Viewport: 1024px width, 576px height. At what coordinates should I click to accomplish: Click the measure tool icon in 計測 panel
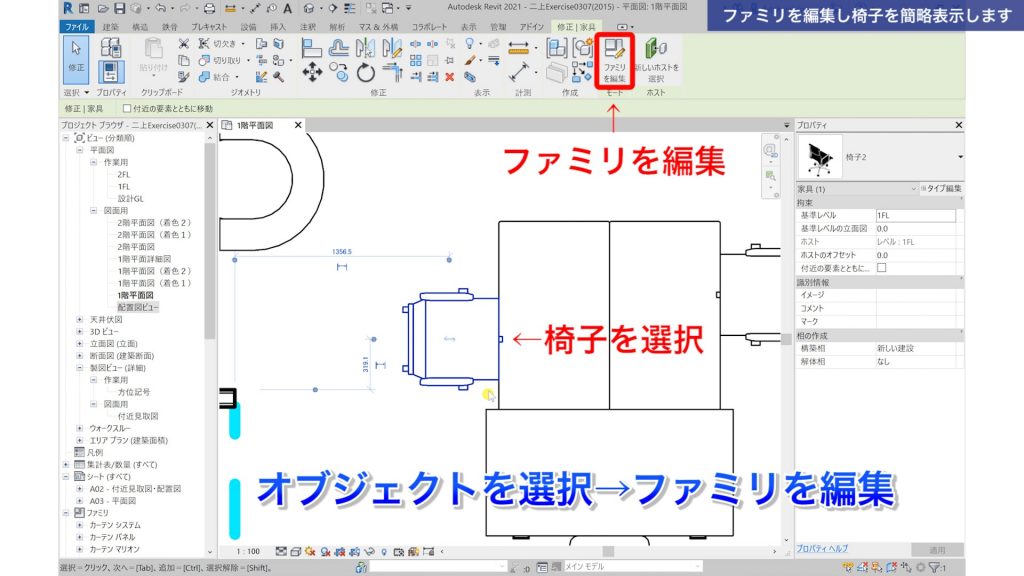(x=521, y=48)
